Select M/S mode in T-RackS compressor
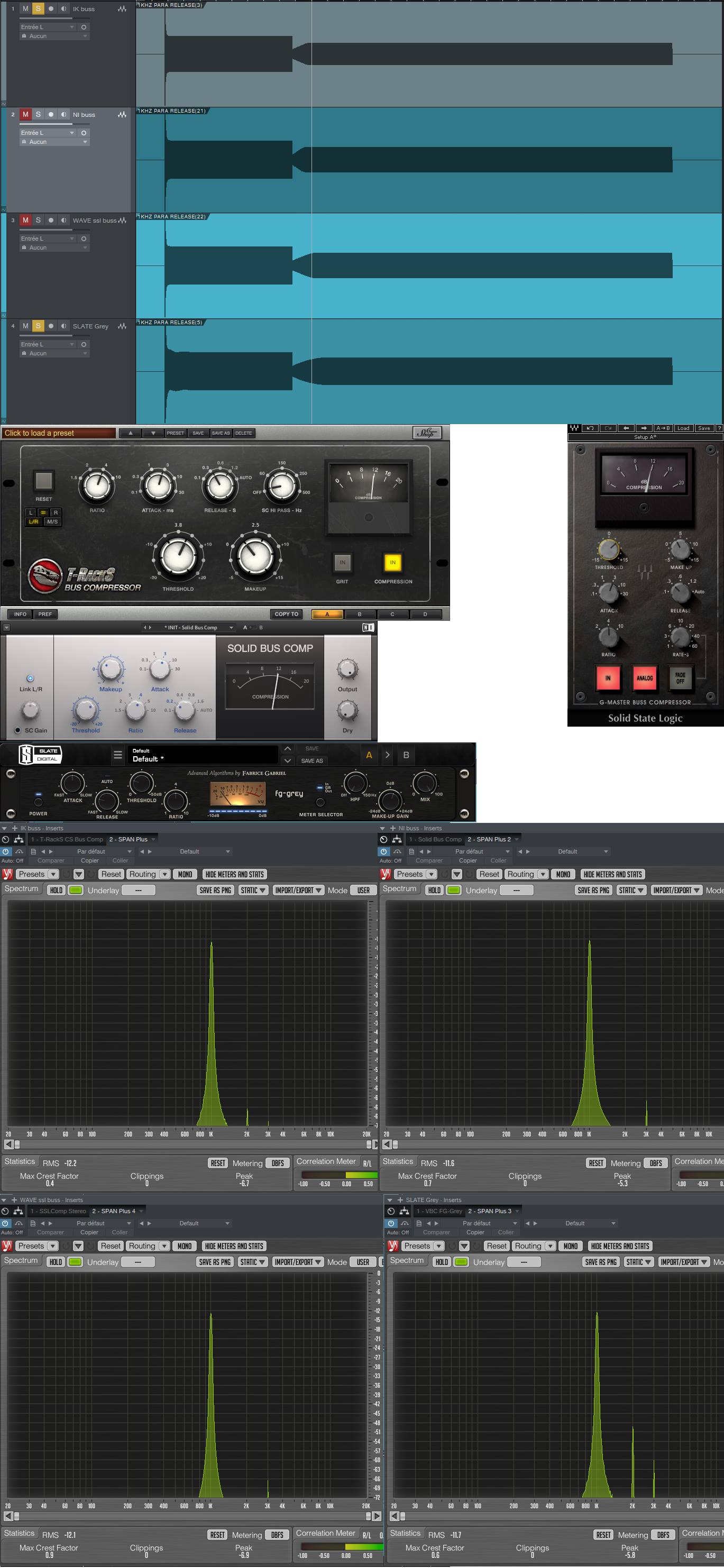Screen dimensions: 724x1568 coord(52,521)
